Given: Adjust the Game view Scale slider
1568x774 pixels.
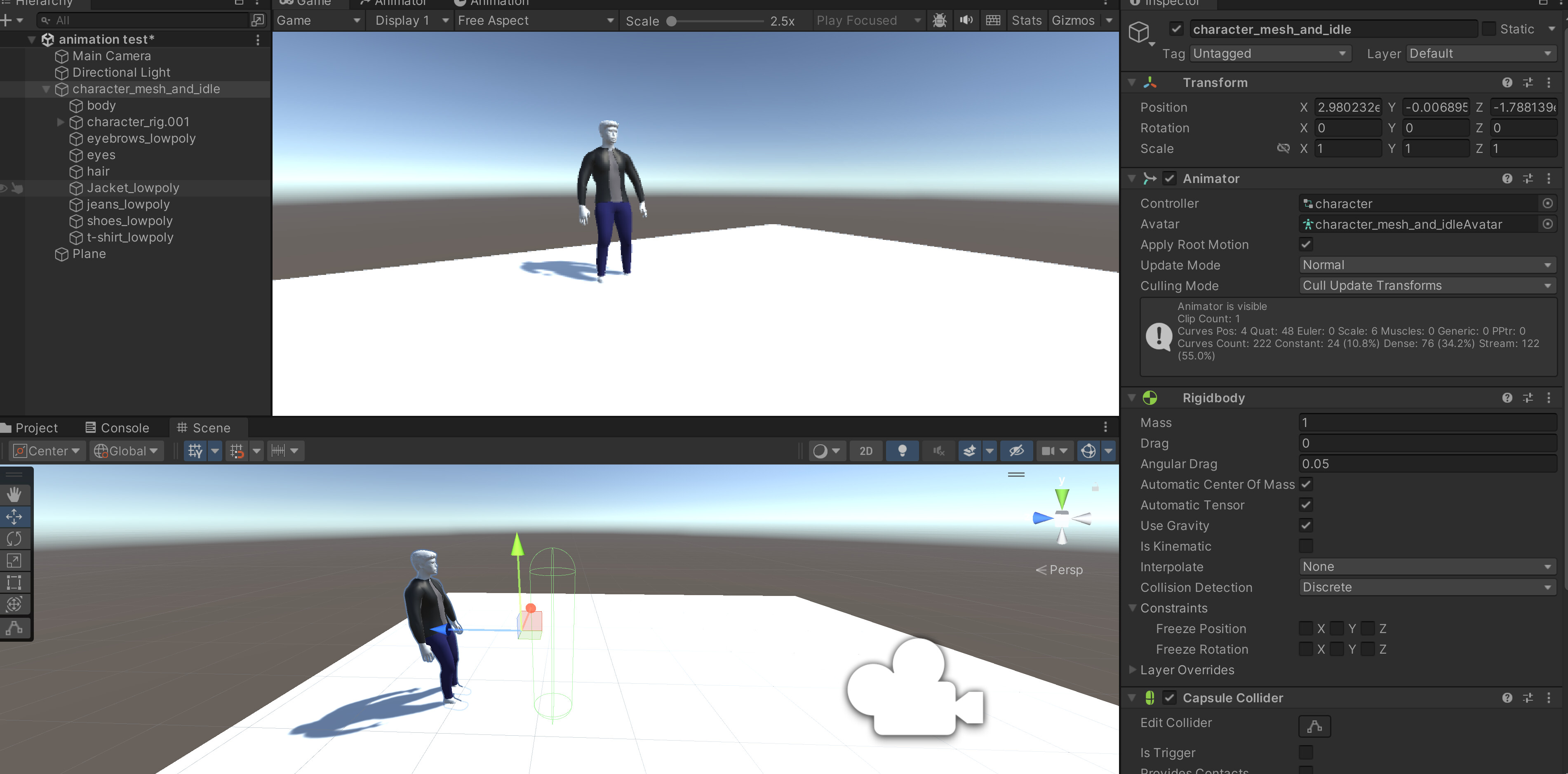Looking at the screenshot, I should coord(672,20).
